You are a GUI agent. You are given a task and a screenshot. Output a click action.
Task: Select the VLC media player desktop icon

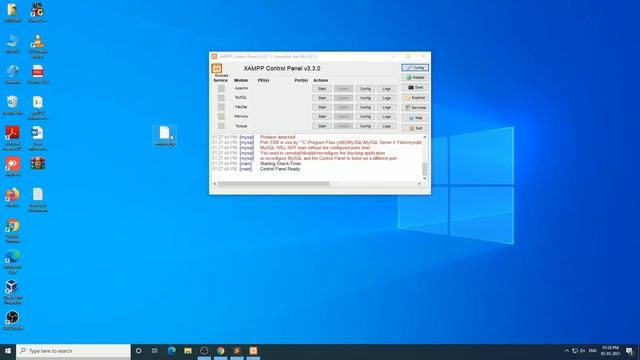pyautogui.click(x=38, y=46)
